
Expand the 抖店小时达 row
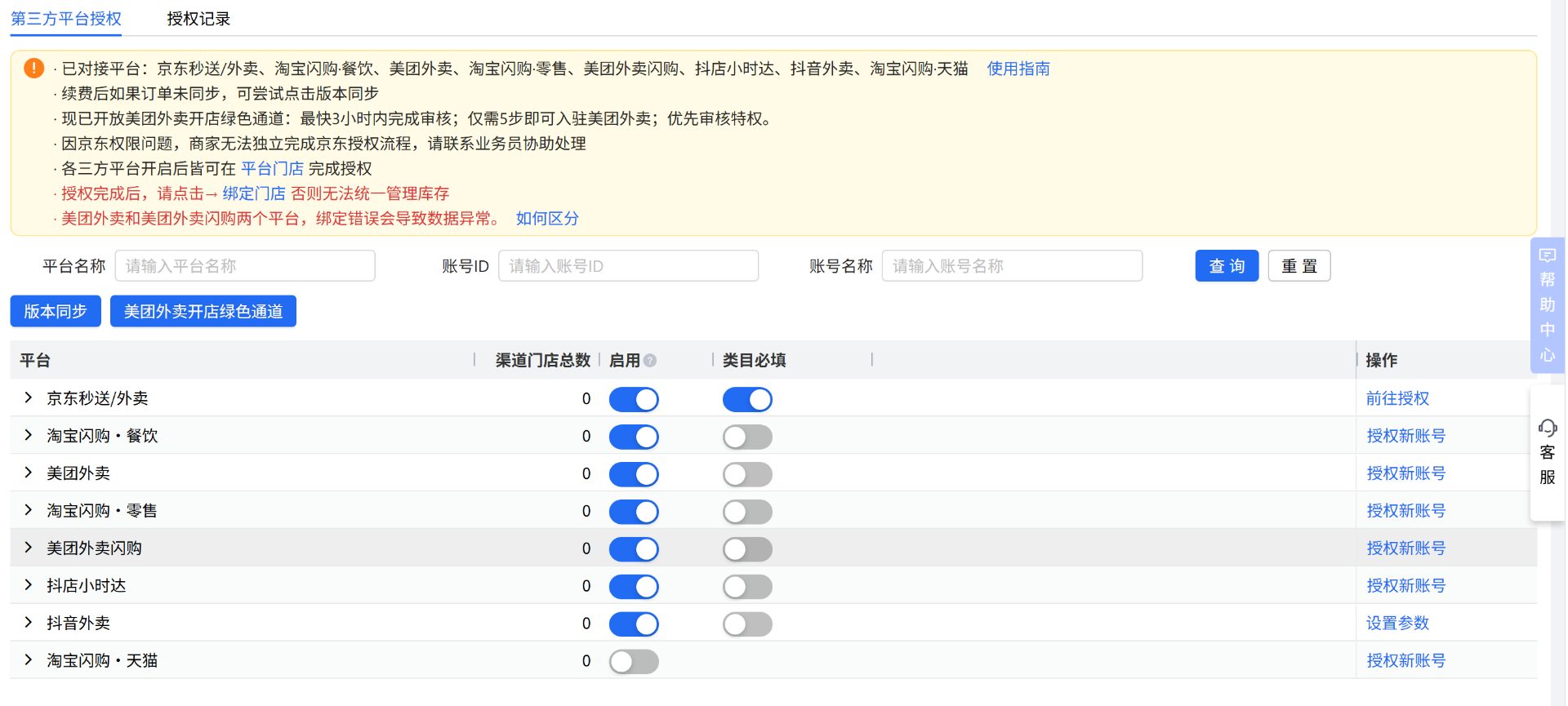[29, 585]
